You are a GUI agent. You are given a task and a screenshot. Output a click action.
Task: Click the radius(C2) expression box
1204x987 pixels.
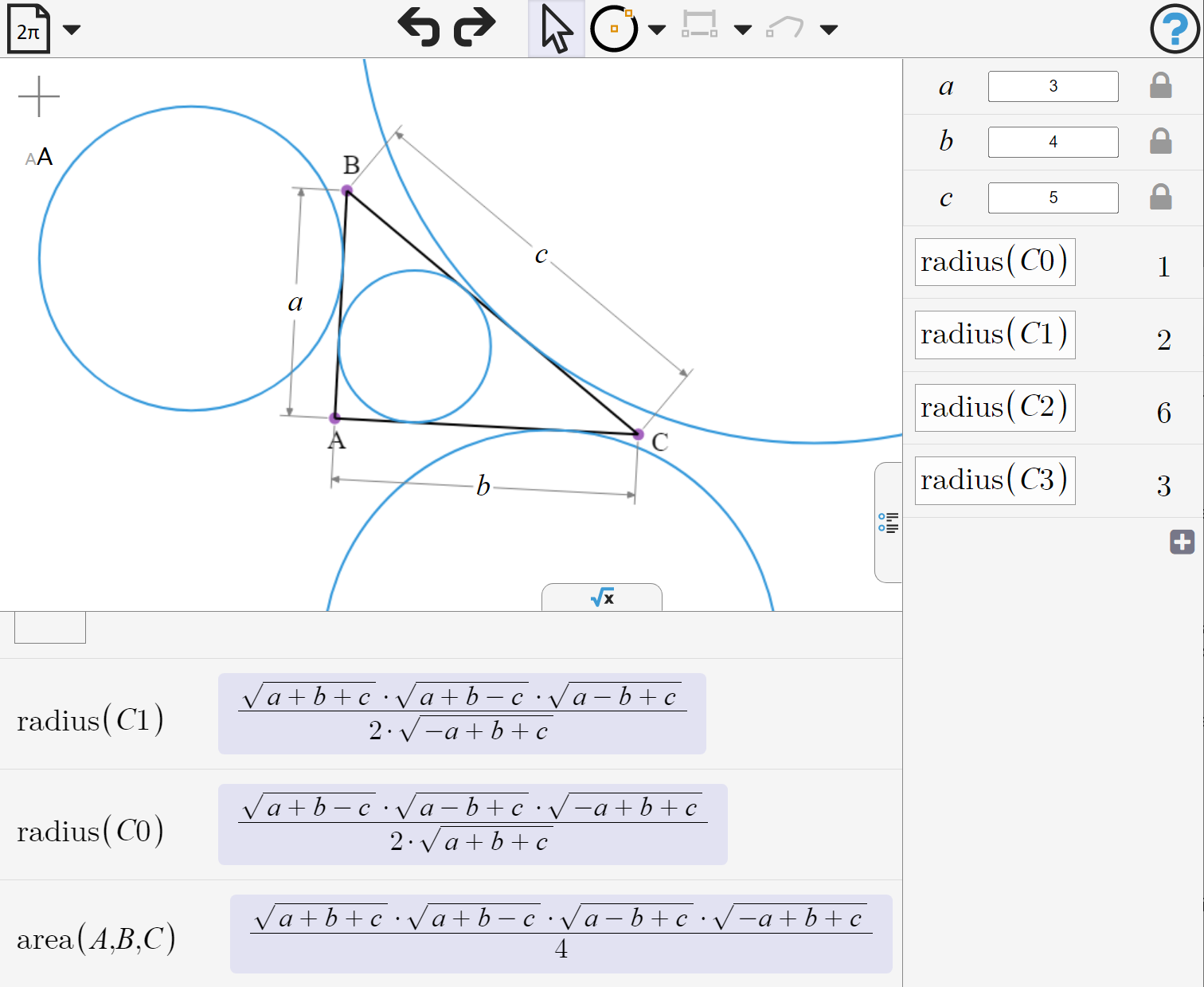pos(995,408)
